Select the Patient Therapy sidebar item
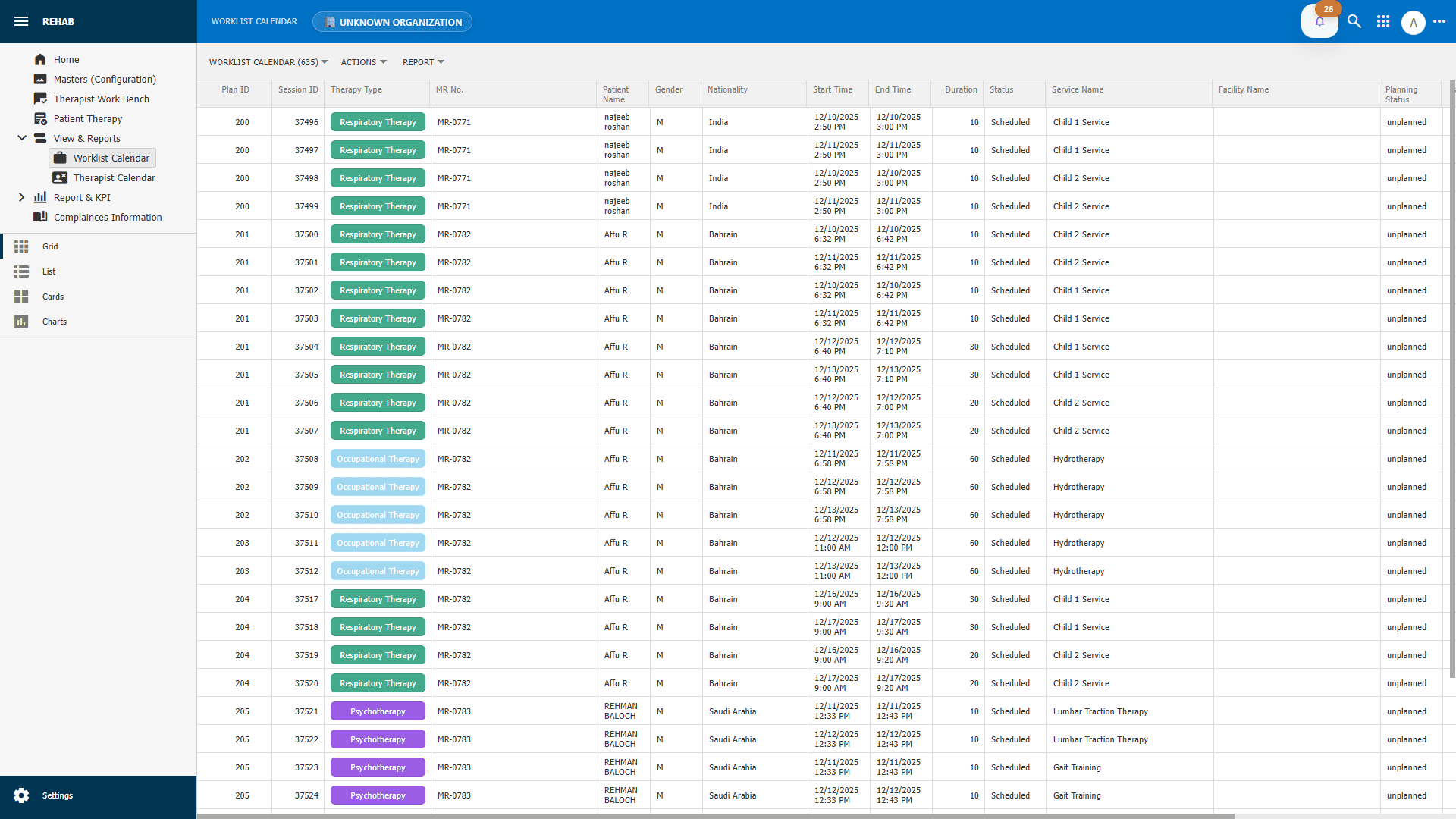Image resolution: width=1456 pixels, height=819 pixels. tap(87, 118)
